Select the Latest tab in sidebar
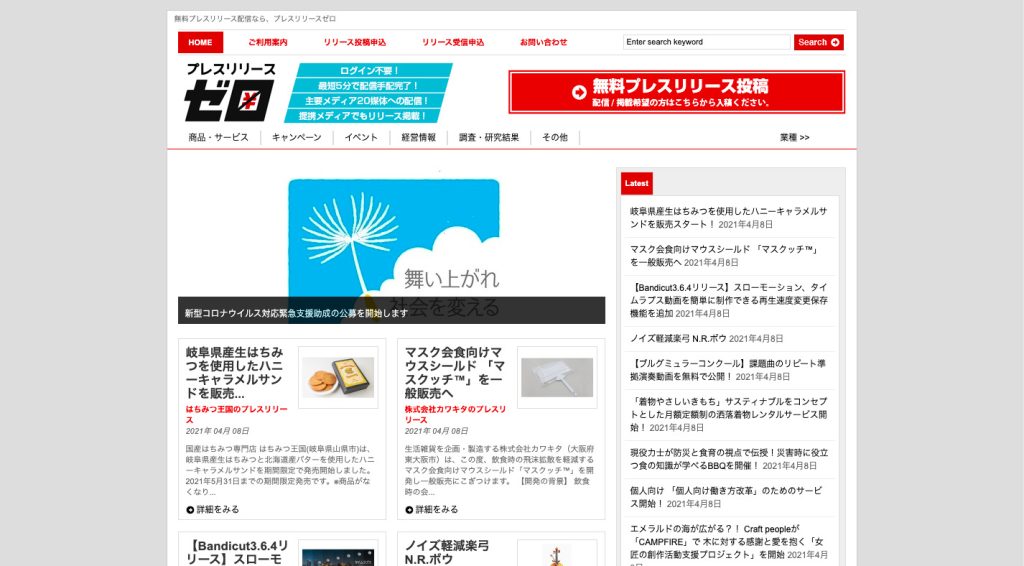This screenshot has height=566, width=1024. pyautogui.click(x=636, y=183)
